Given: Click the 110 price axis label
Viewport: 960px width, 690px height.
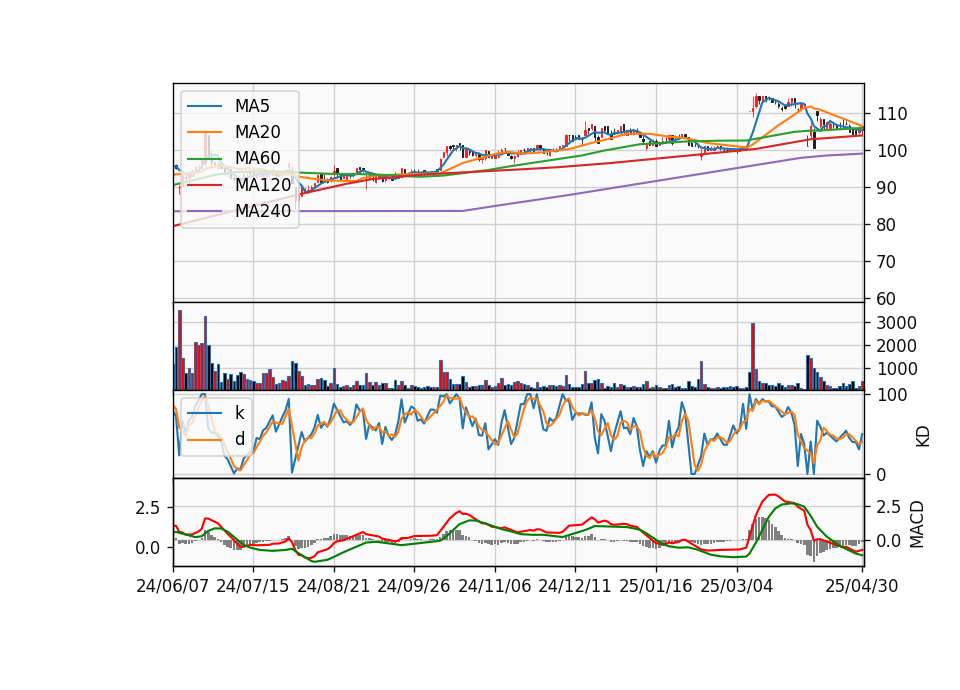Looking at the screenshot, I should [x=892, y=114].
